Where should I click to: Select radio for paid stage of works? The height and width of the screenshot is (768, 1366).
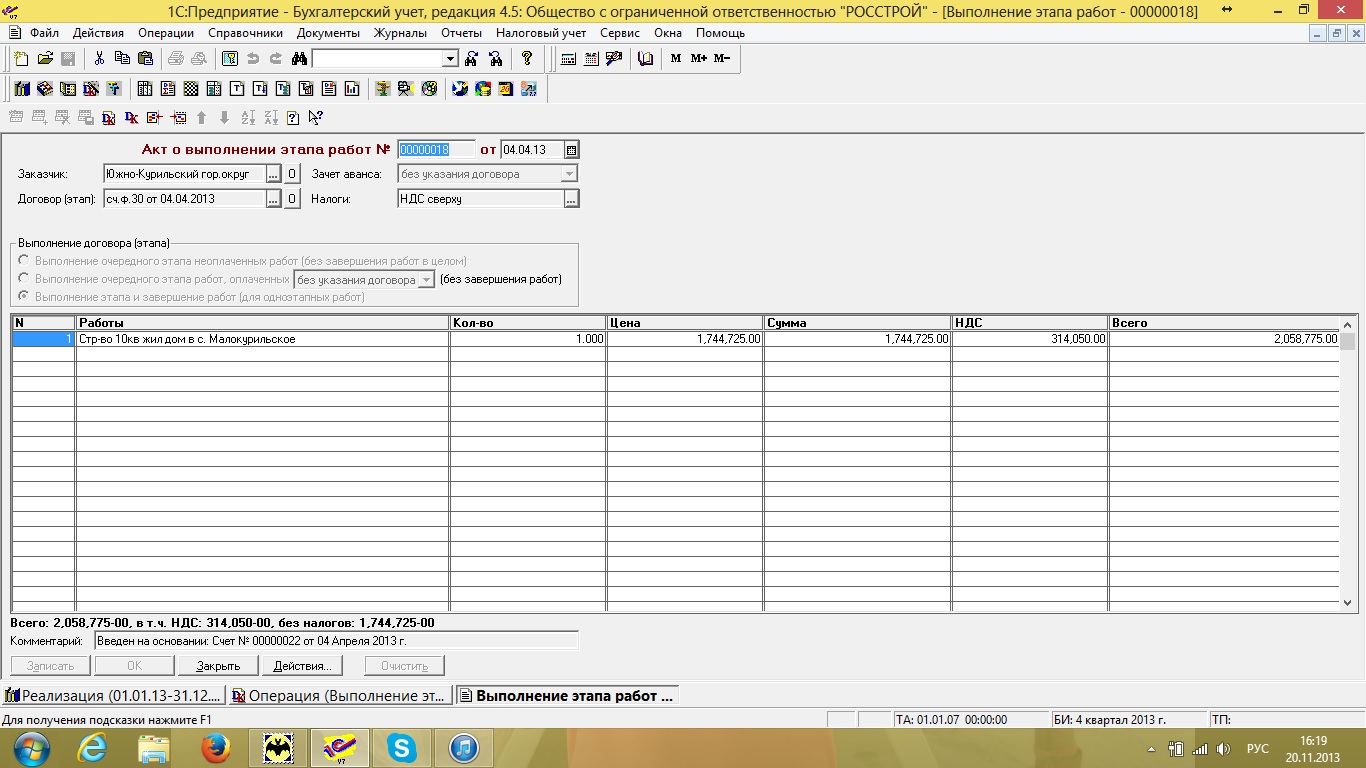coord(24,279)
